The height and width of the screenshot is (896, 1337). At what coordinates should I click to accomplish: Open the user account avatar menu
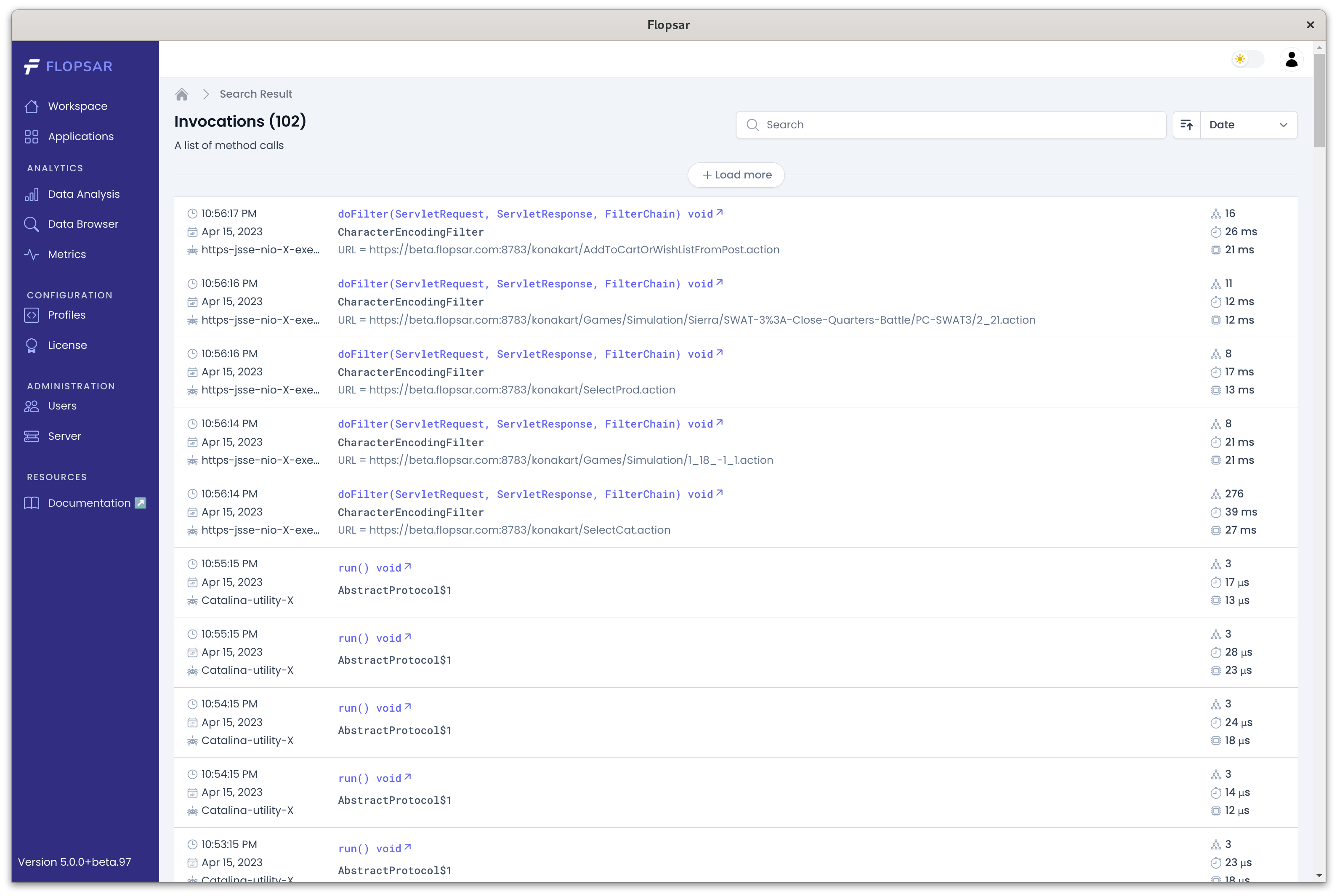tap(1291, 59)
